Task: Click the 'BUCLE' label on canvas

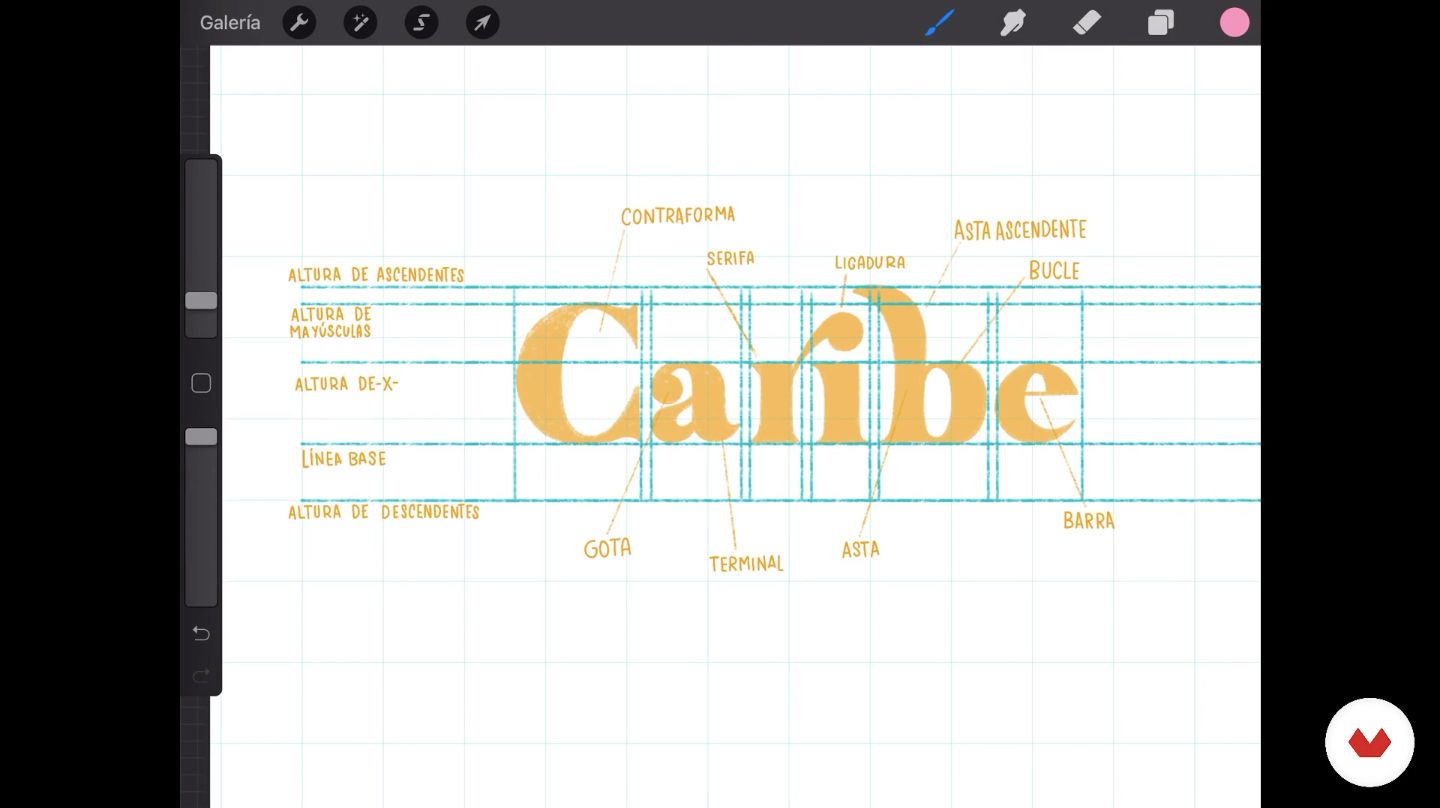Action: (1054, 271)
